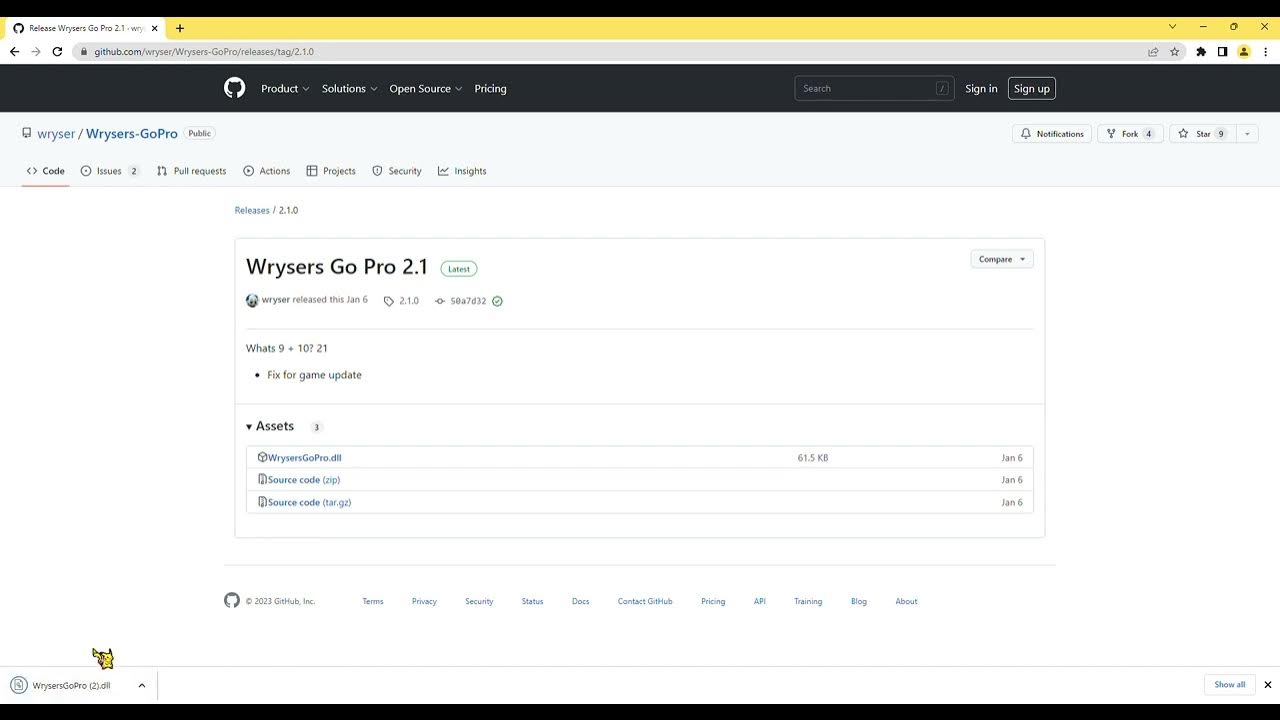Open the browser extensions puzzle icon

tap(1201, 51)
